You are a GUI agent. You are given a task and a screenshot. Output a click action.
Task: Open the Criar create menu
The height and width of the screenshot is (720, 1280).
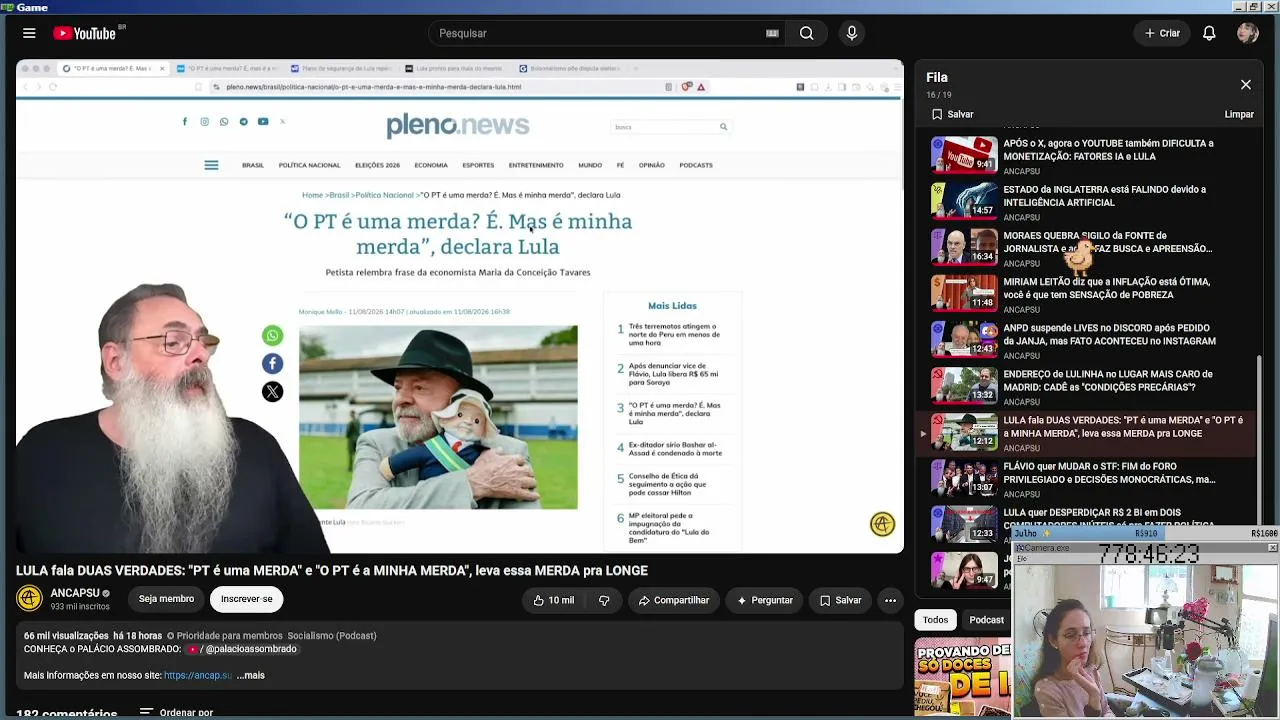[1162, 33]
